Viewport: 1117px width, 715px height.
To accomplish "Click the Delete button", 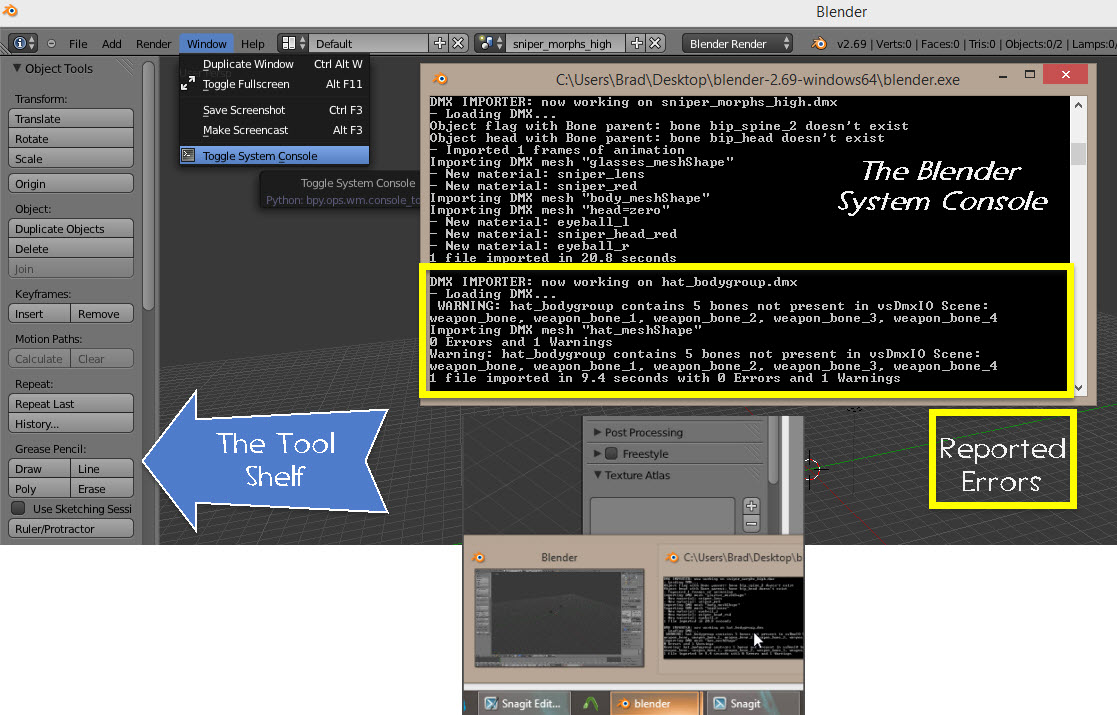I will (71, 249).
